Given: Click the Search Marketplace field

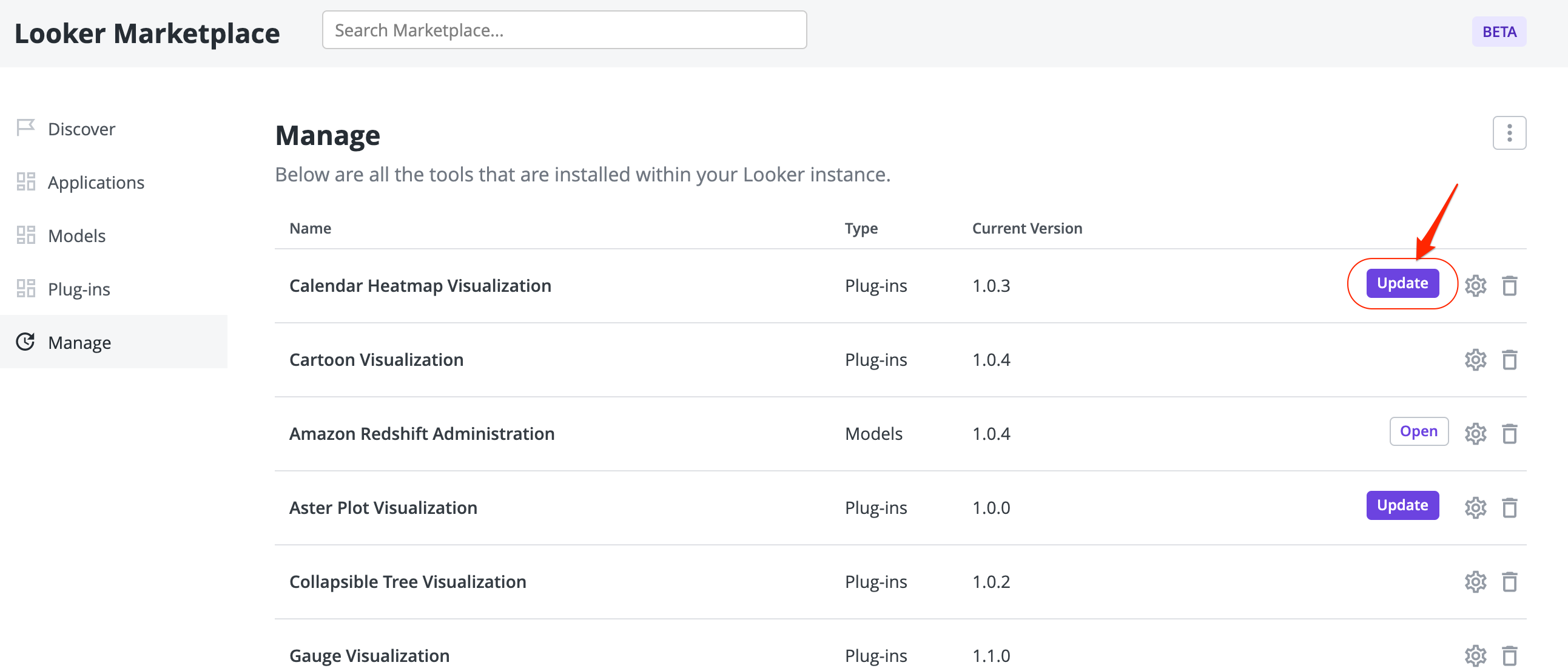Looking at the screenshot, I should (x=564, y=29).
